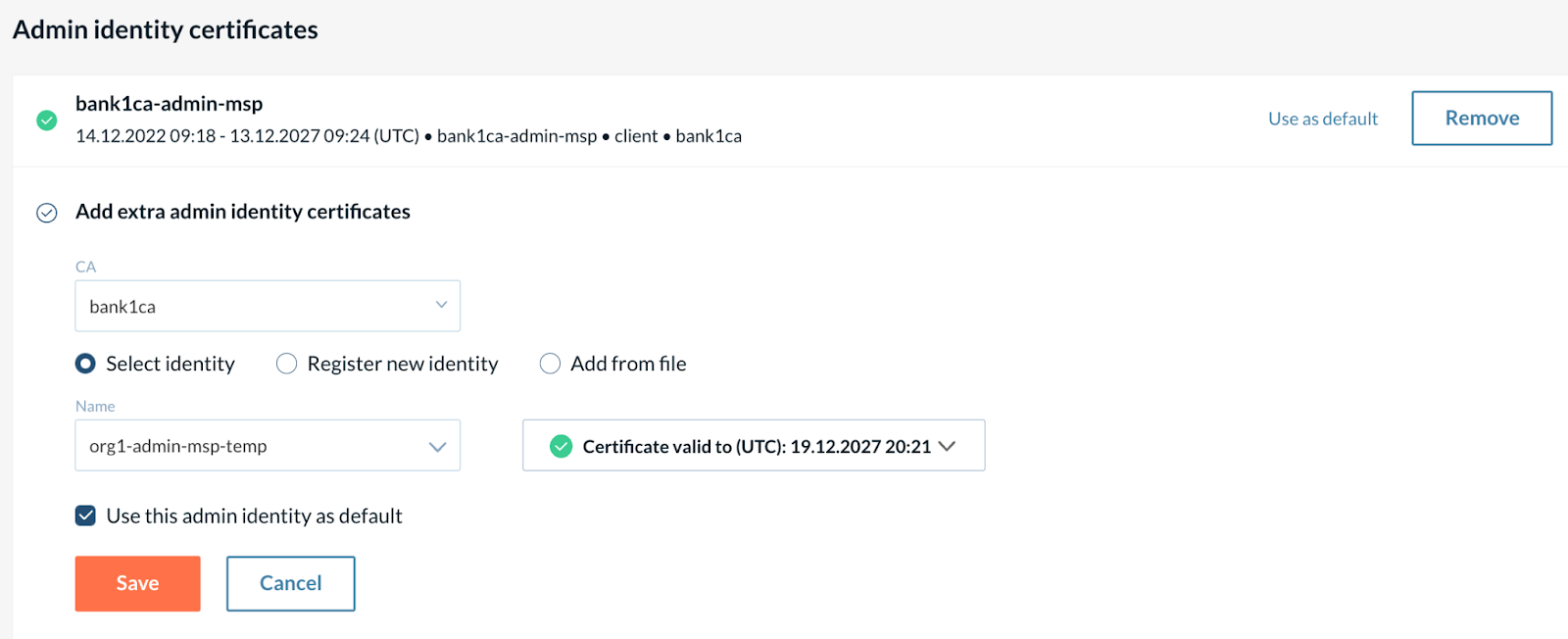Image resolution: width=1568 pixels, height=639 pixels.
Task: Expand the certificate valid to 19.12.2027 dropdown
Action: point(753,446)
